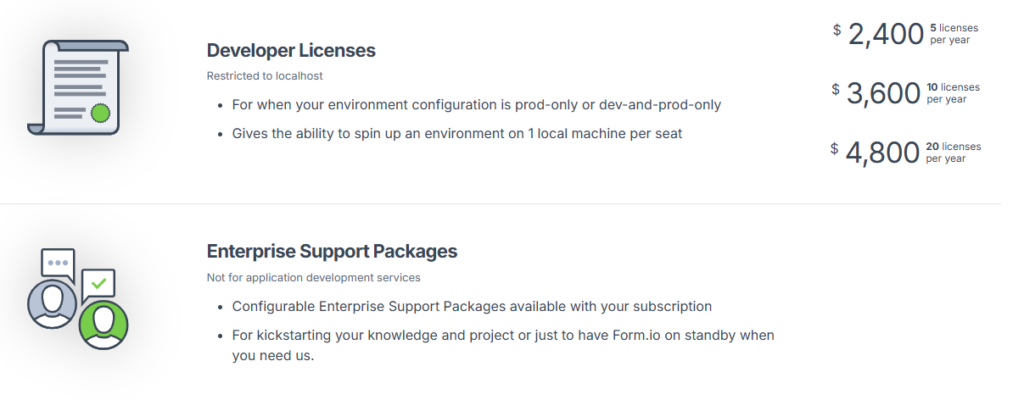Click the '10 licenses per year' label
Screen dimensions: 1024x400
tap(953, 93)
